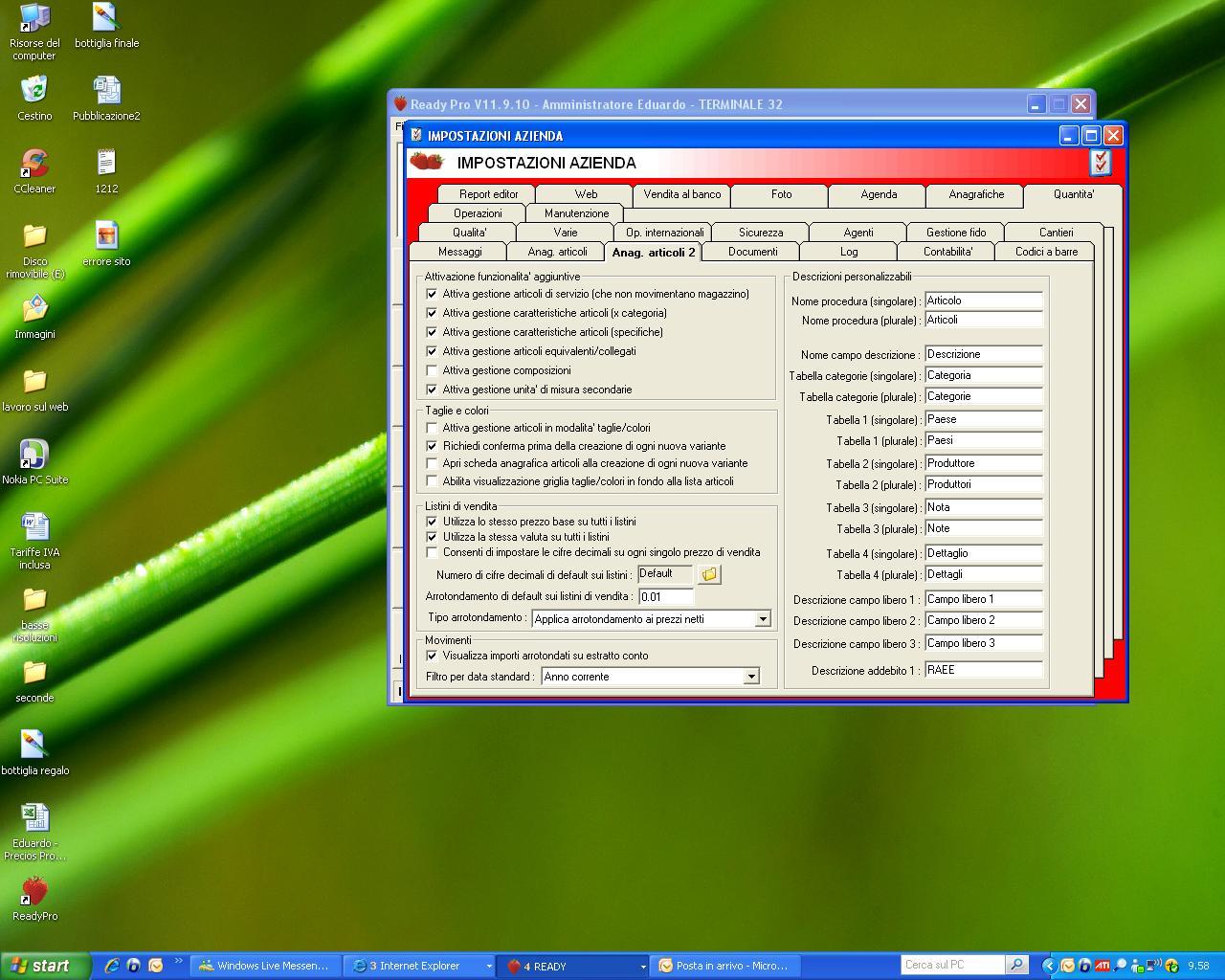Viewport: 1225px width, 980px height.
Task: Open Posta in arrivo taskbar button
Action: tap(724, 967)
